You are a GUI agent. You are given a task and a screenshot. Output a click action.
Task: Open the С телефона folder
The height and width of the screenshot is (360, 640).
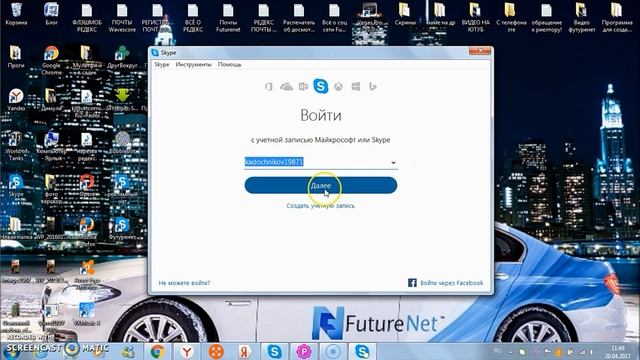point(511,17)
